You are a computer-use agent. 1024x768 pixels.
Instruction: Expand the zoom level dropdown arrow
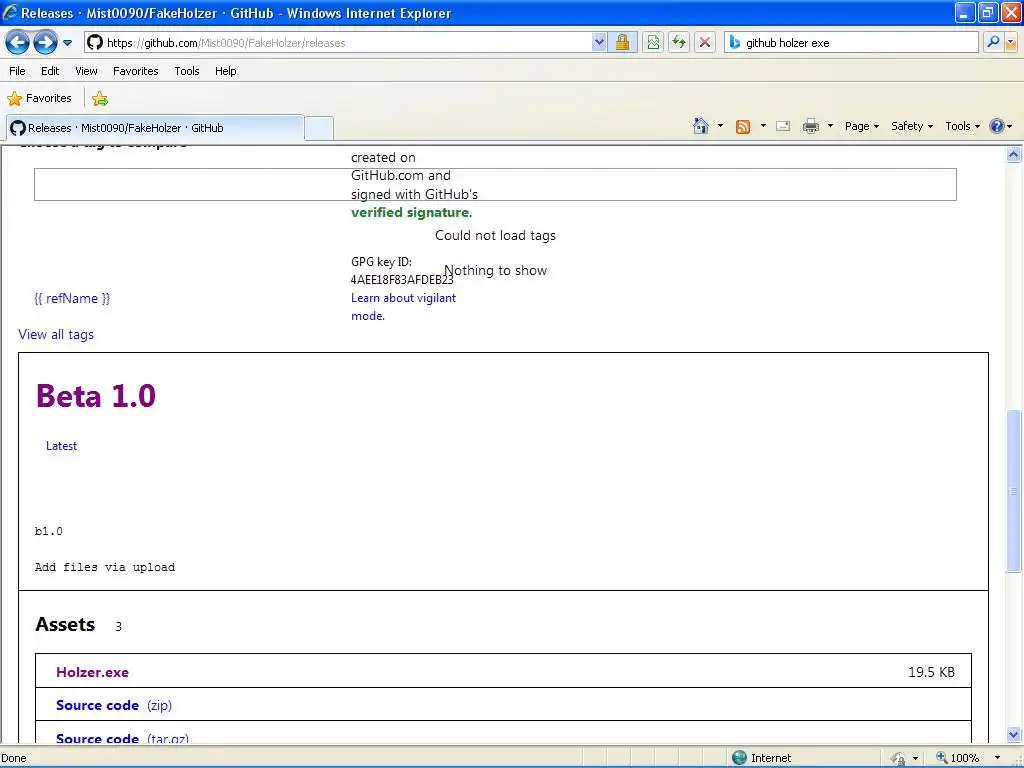click(x=997, y=758)
